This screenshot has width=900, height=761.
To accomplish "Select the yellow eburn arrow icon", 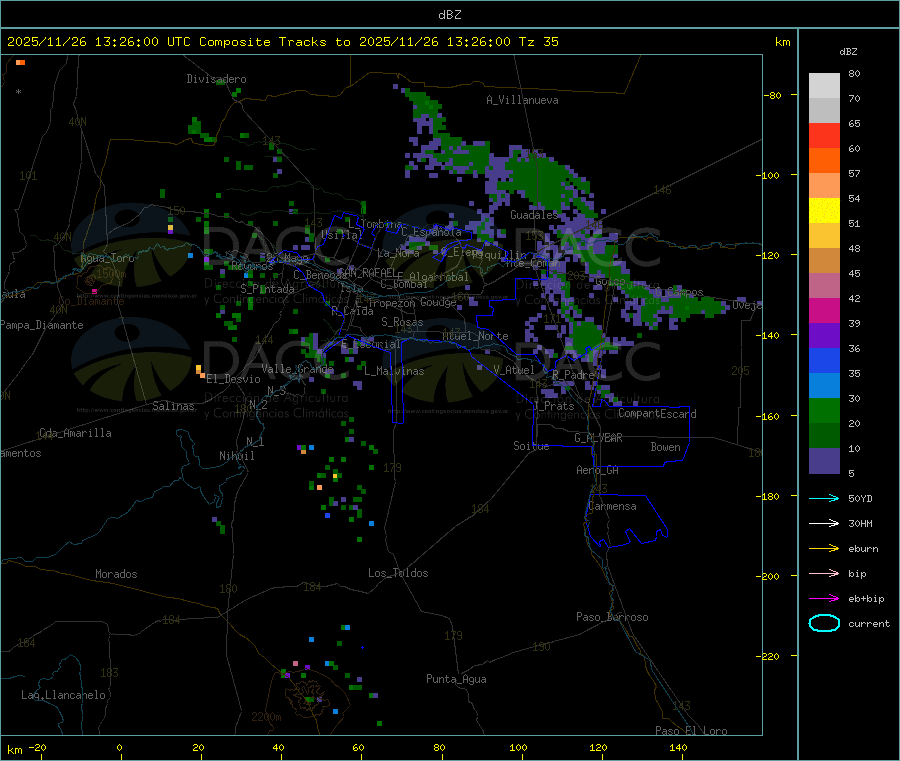I will 824,549.
